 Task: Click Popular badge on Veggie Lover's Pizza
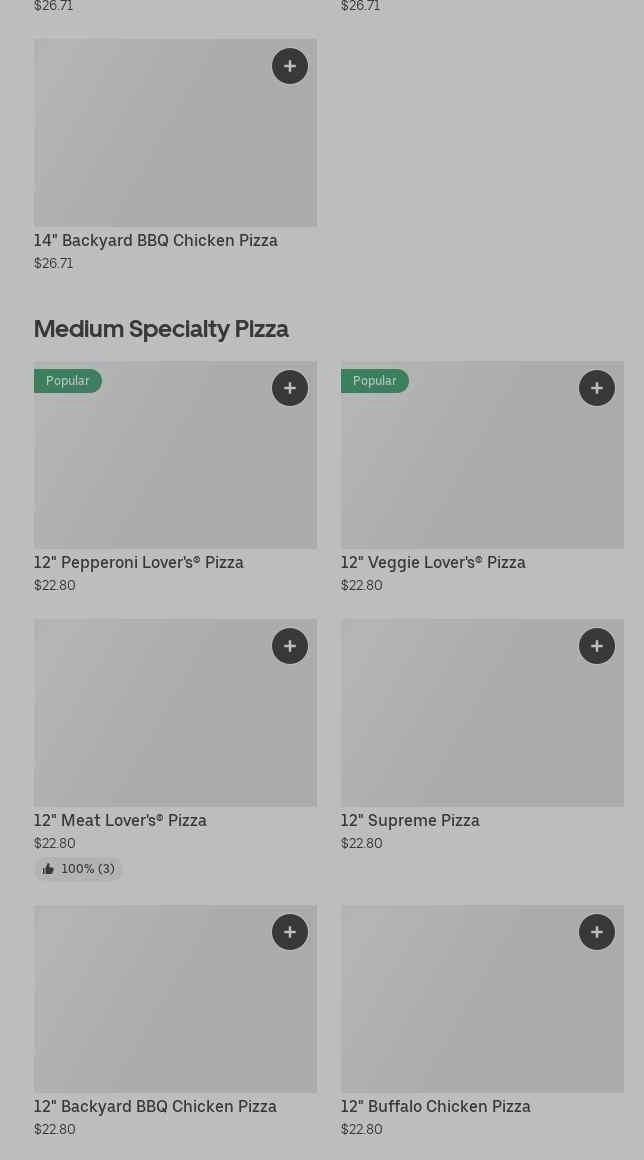pyautogui.click(x=375, y=381)
